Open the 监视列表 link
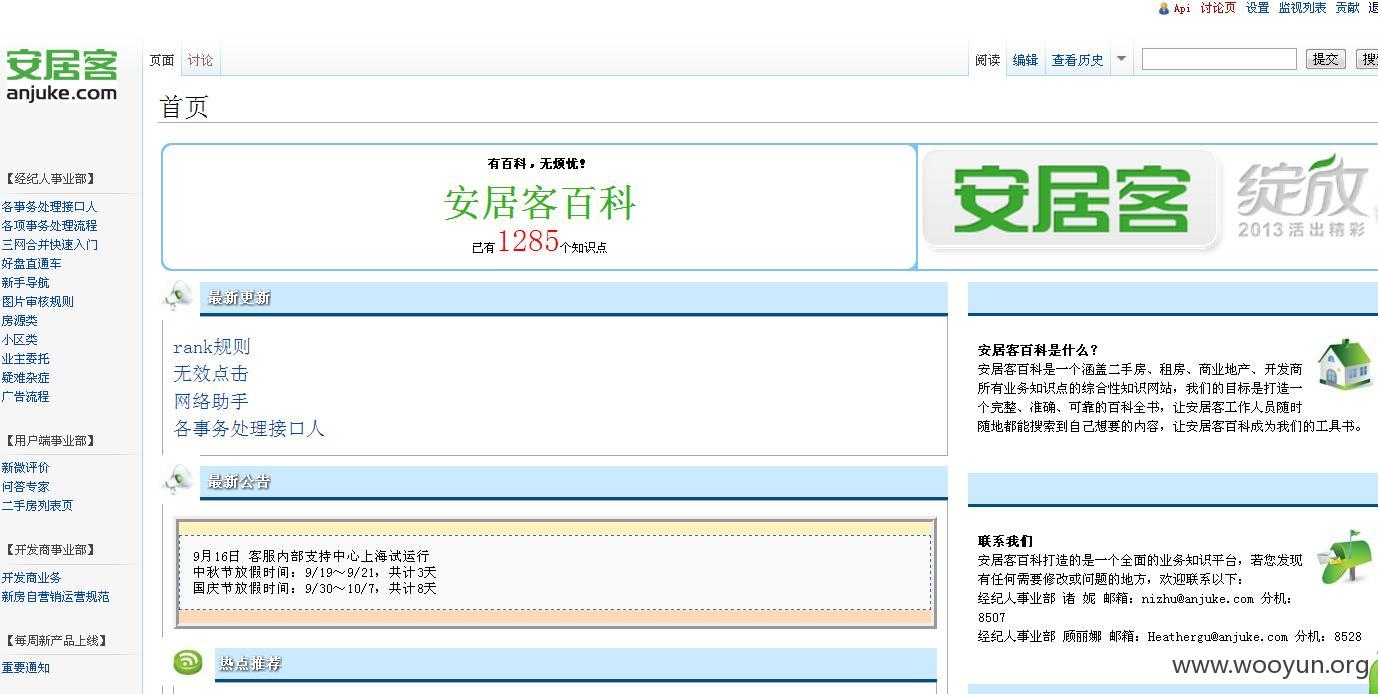The height and width of the screenshot is (694, 1378). 1302,8
